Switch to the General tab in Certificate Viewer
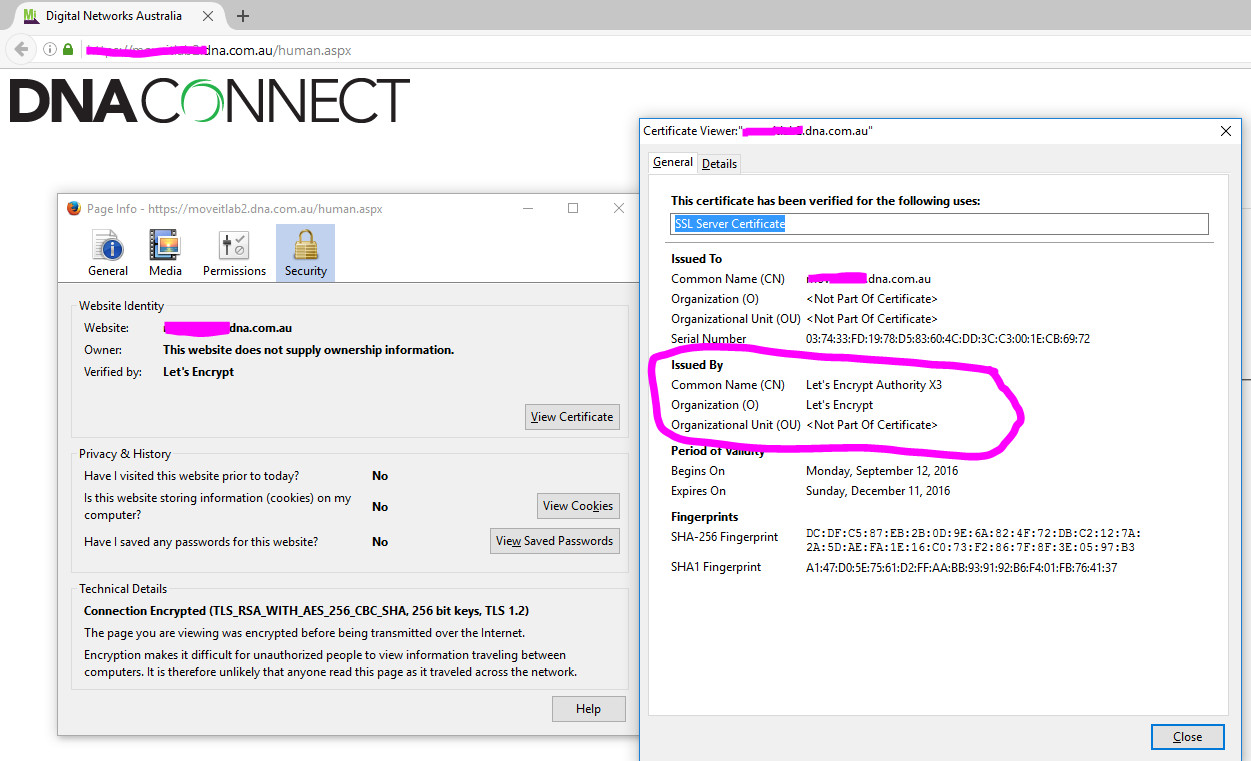The image size is (1251, 761). pyautogui.click(x=673, y=162)
